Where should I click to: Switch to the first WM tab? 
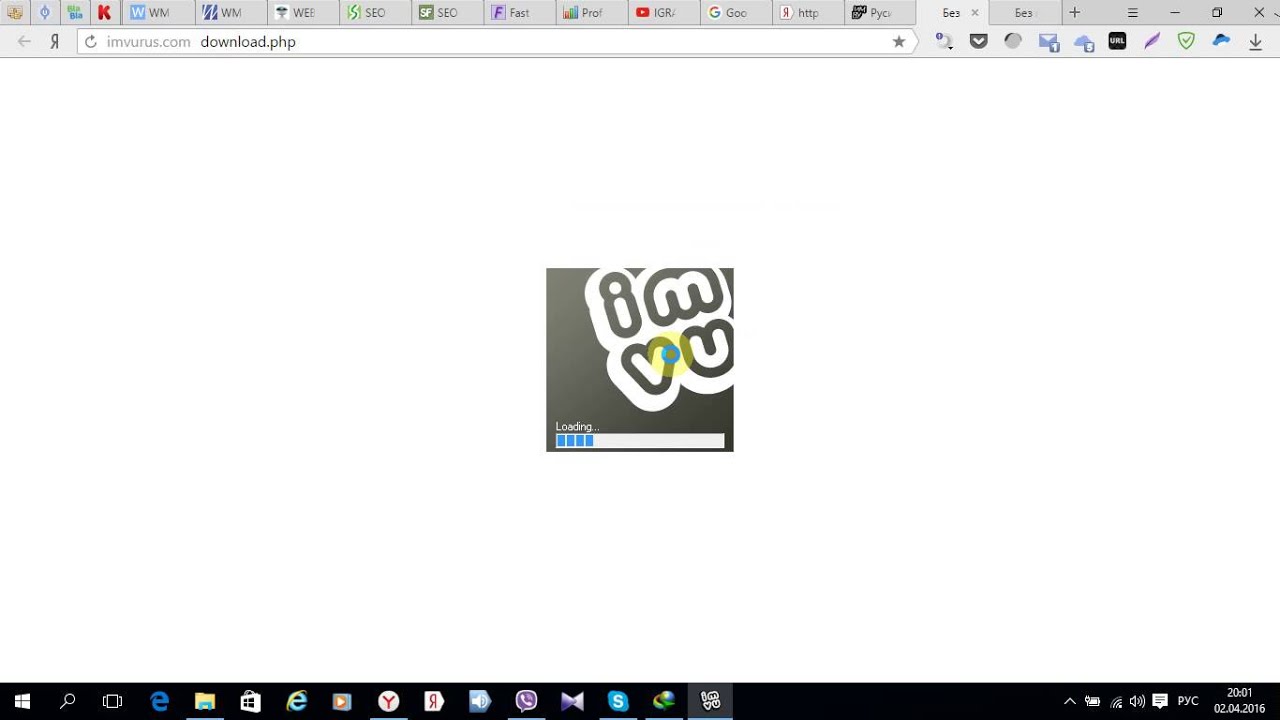click(158, 13)
